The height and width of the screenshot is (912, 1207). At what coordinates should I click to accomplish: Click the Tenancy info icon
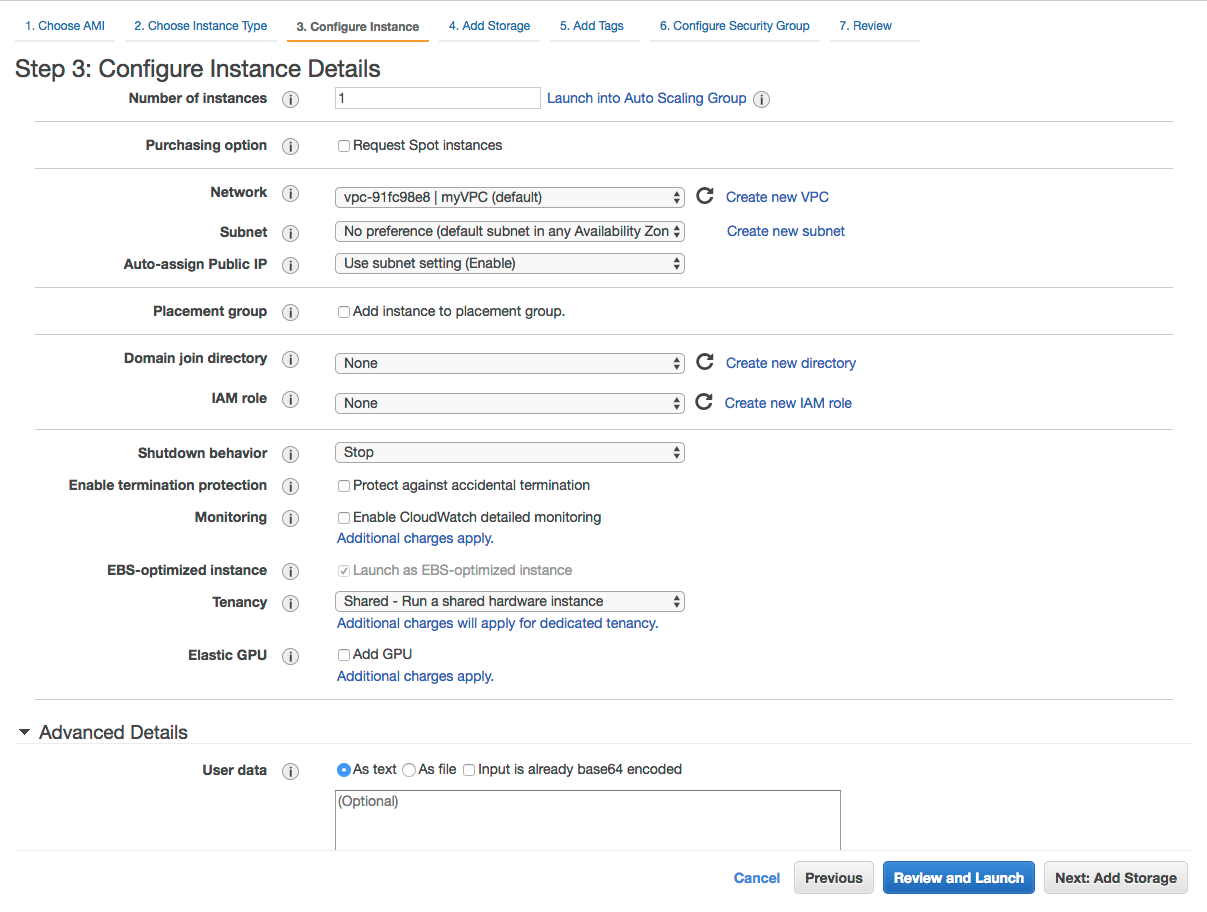click(x=291, y=603)
